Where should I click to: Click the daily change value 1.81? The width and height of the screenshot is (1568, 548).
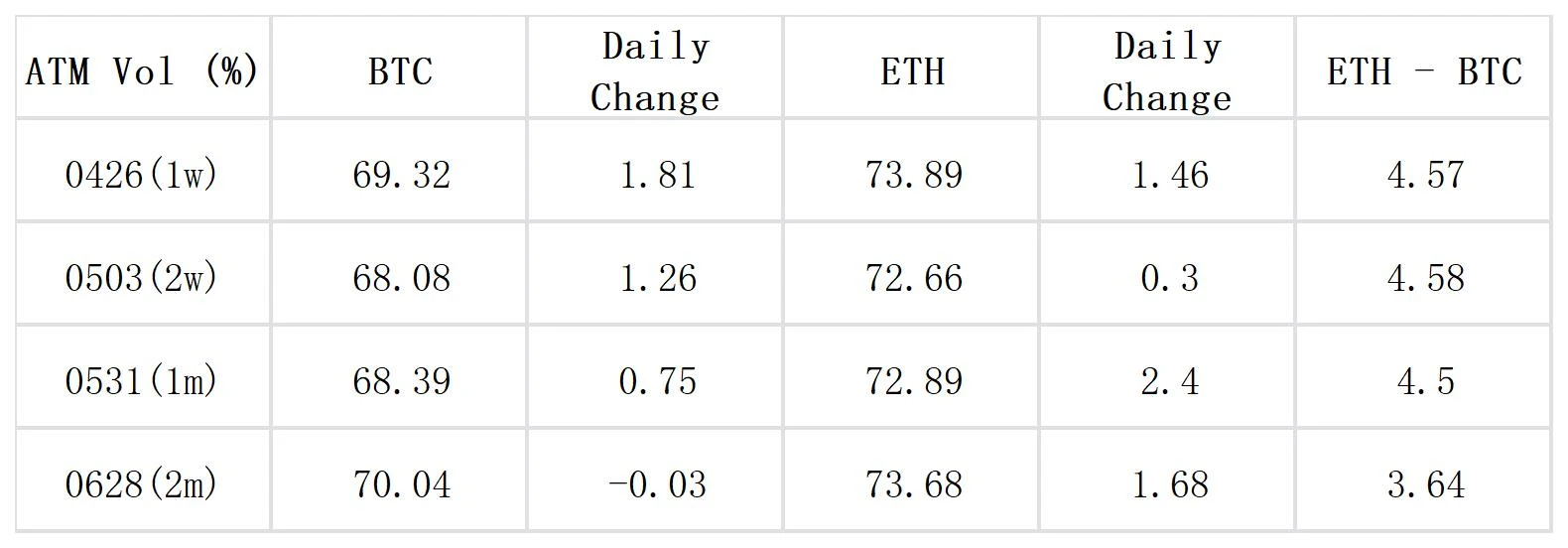(x=657, y=175)
